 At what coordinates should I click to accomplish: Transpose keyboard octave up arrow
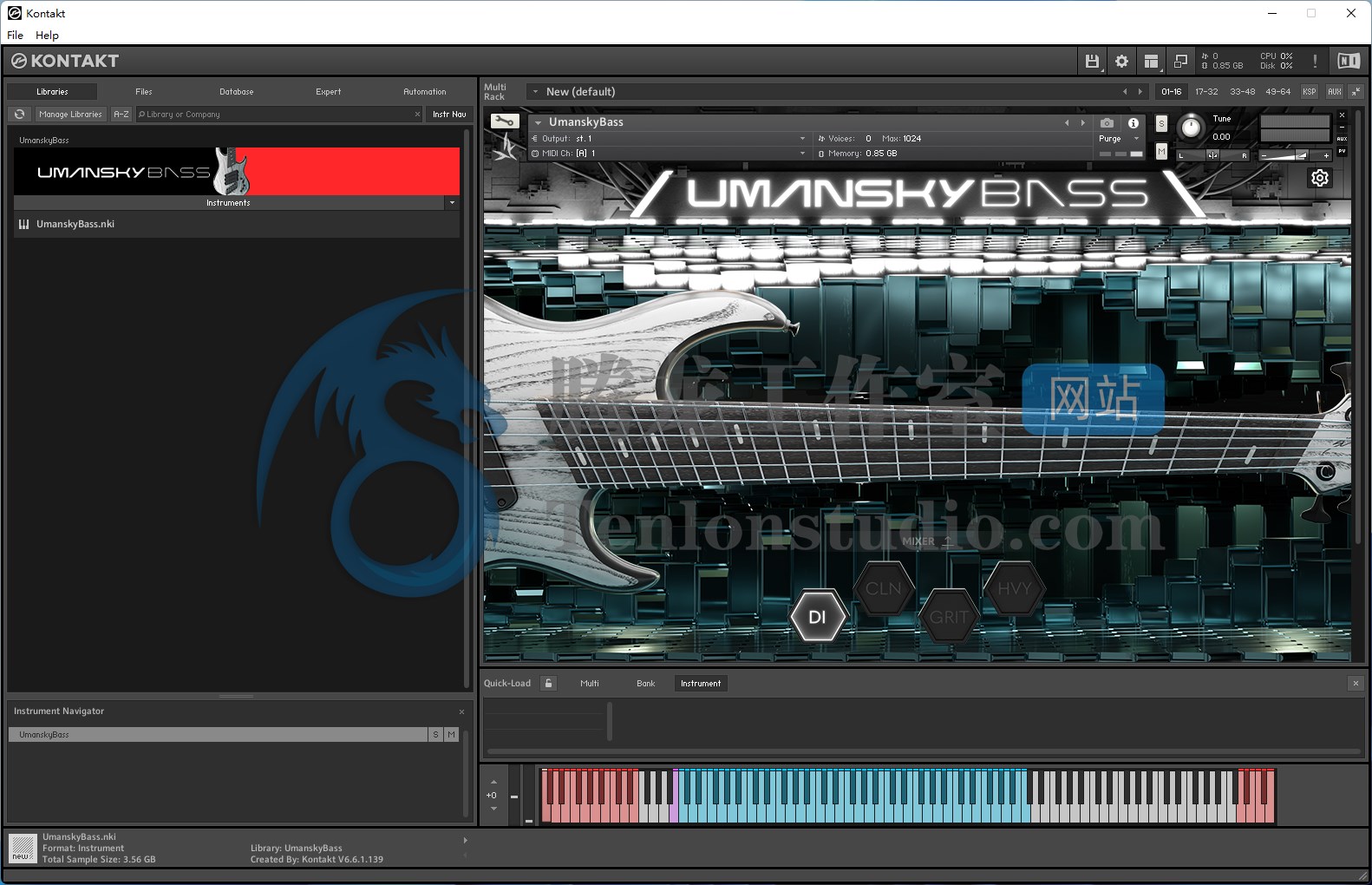pos(493,782)
